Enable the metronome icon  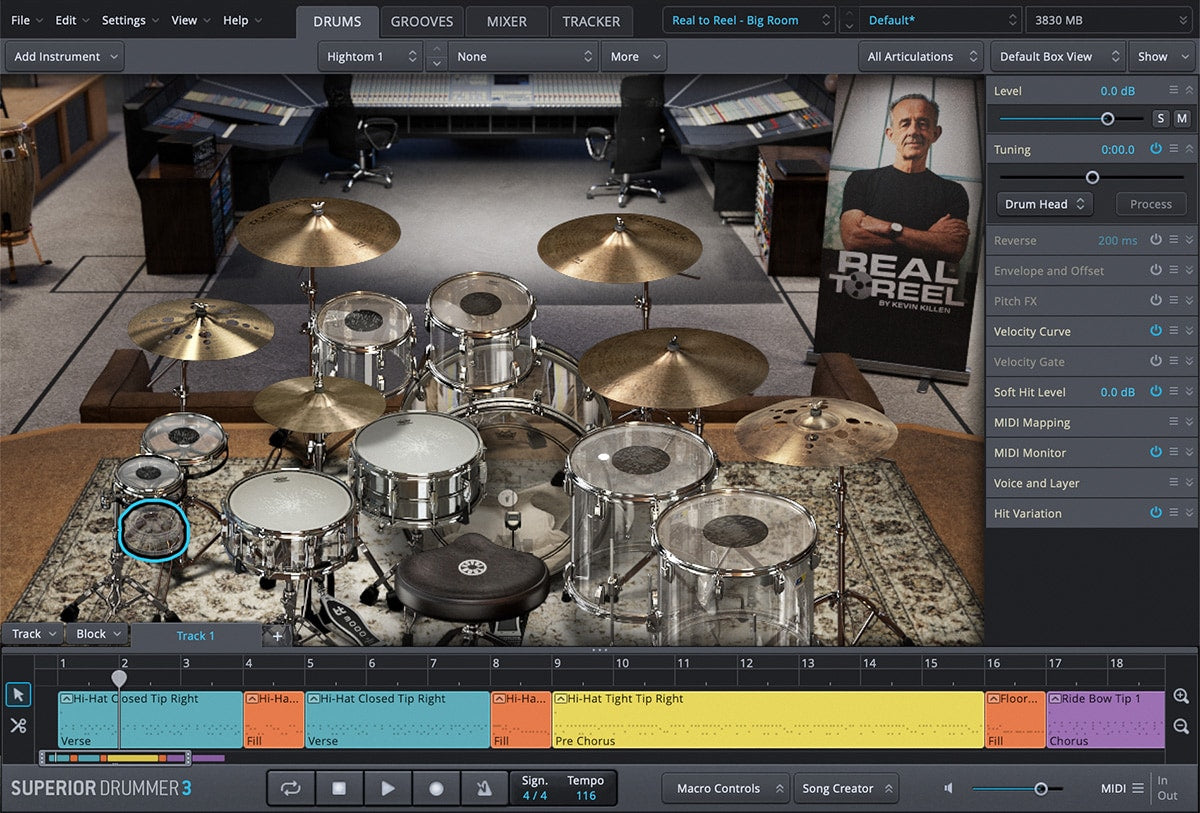pyautogui.click(x=484, y=788)
